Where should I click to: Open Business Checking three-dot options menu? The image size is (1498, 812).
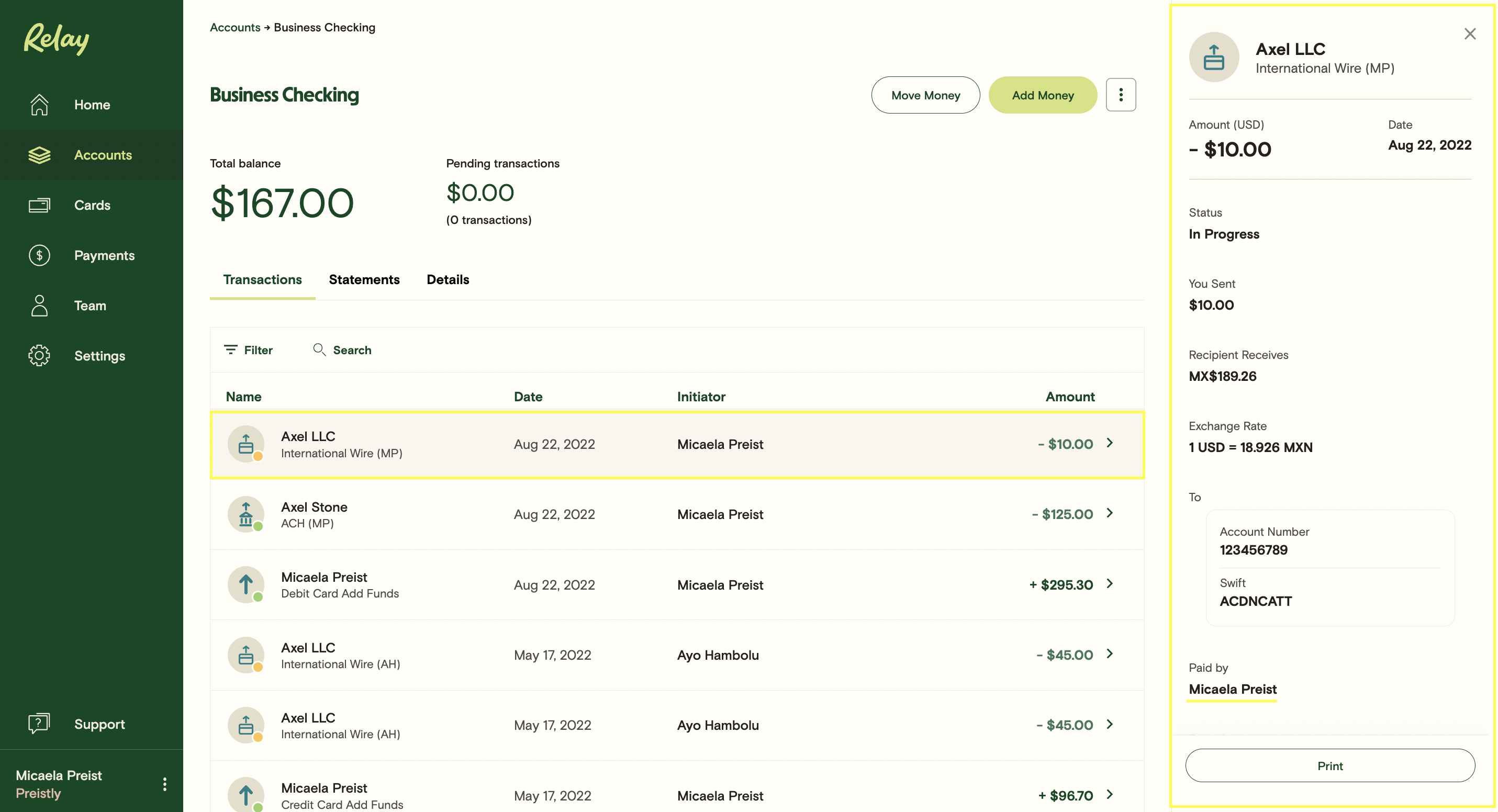(x=1121, y=95)
